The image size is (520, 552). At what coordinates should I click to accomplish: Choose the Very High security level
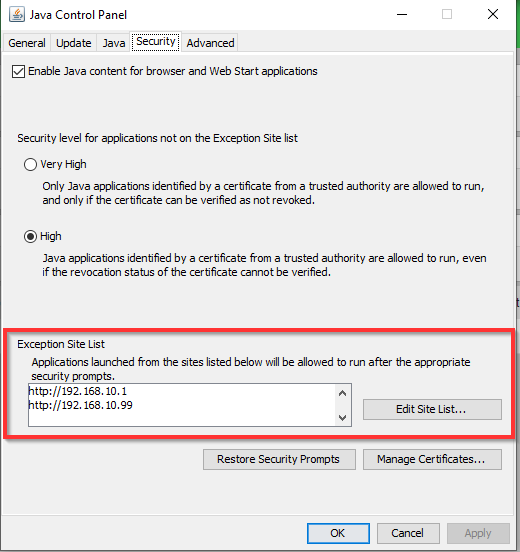(30, 164)
